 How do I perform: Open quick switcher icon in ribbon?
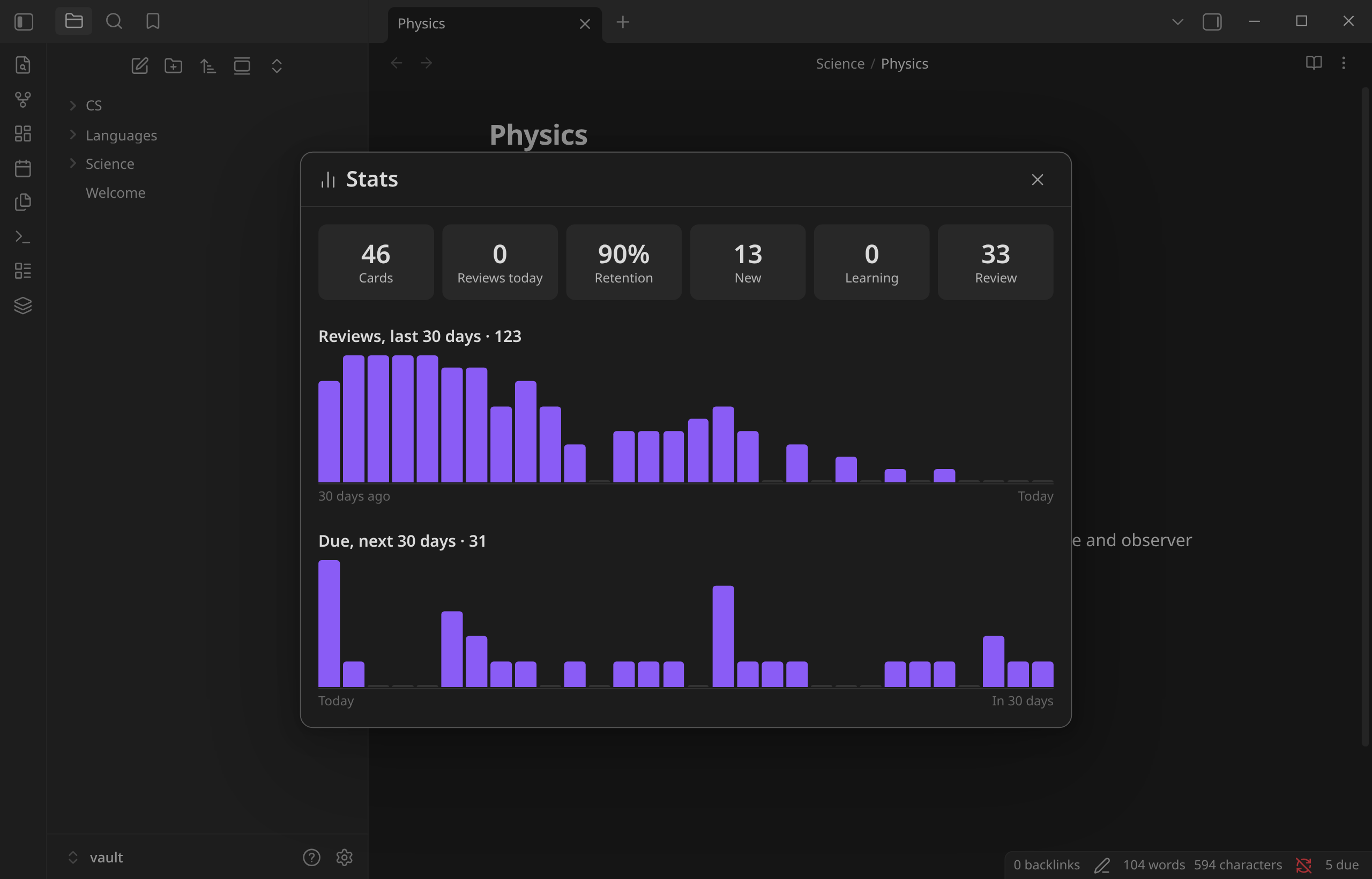[23, 65]
